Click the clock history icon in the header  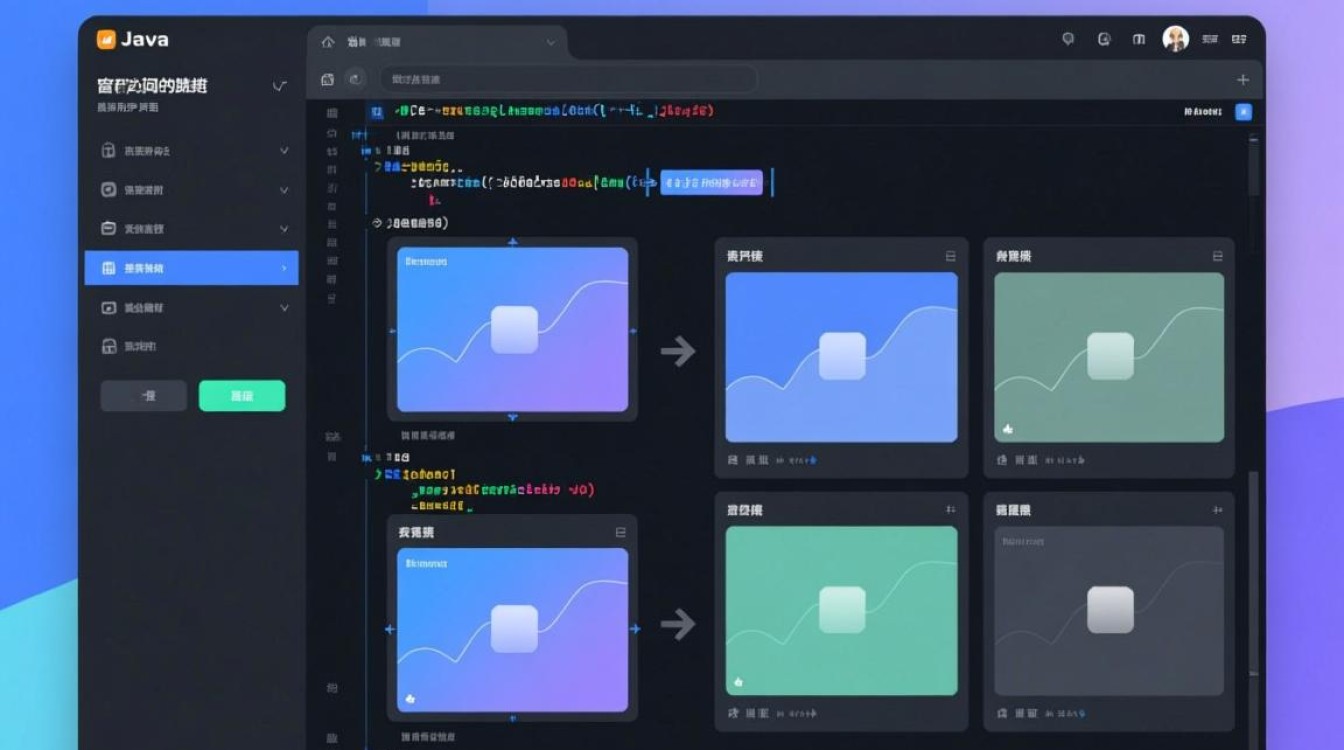click(1104, 39)
